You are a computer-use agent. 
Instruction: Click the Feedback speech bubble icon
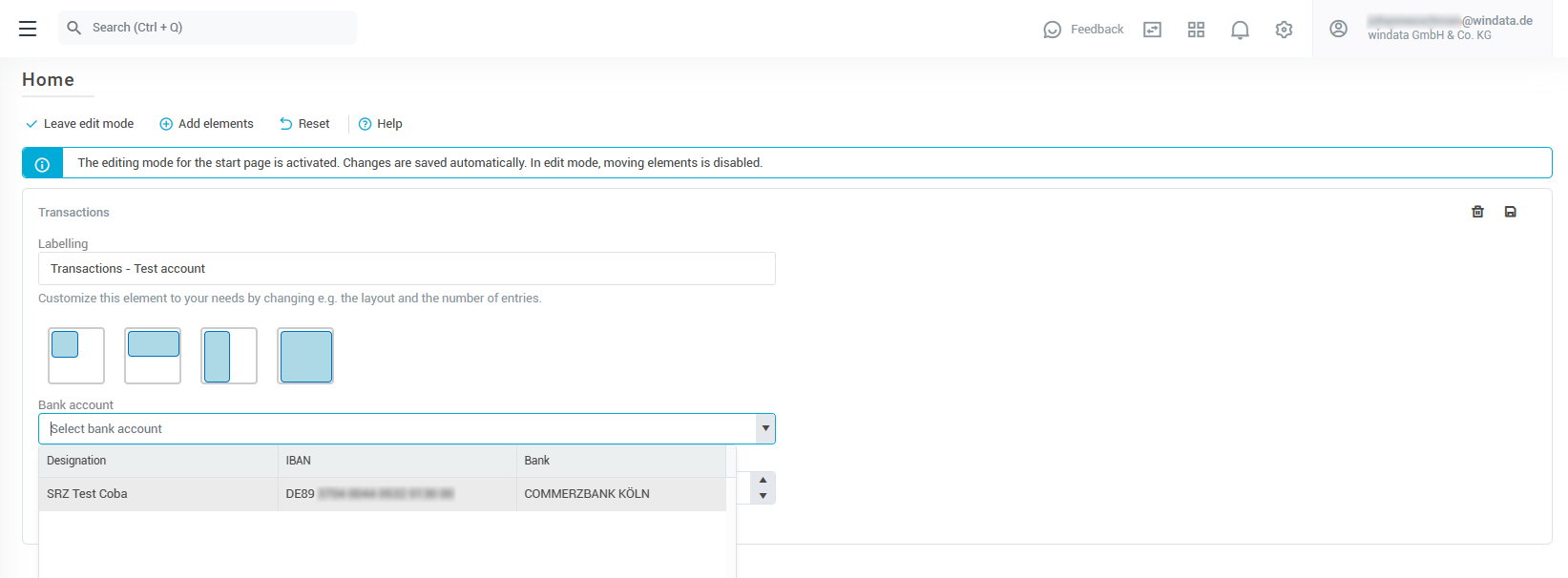point(1052,30)
